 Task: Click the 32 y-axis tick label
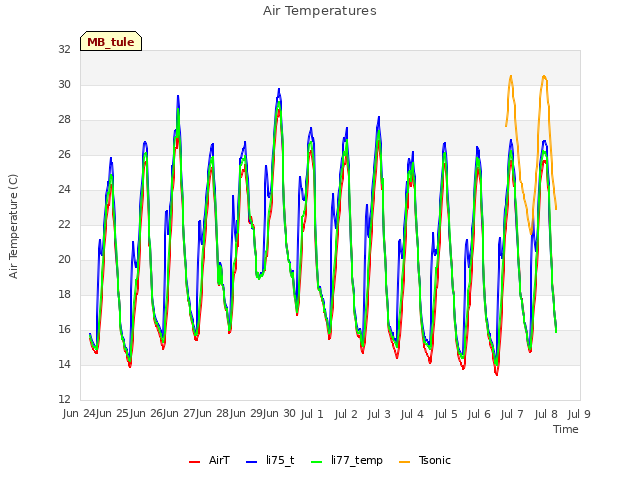click(x=64, y=49)
